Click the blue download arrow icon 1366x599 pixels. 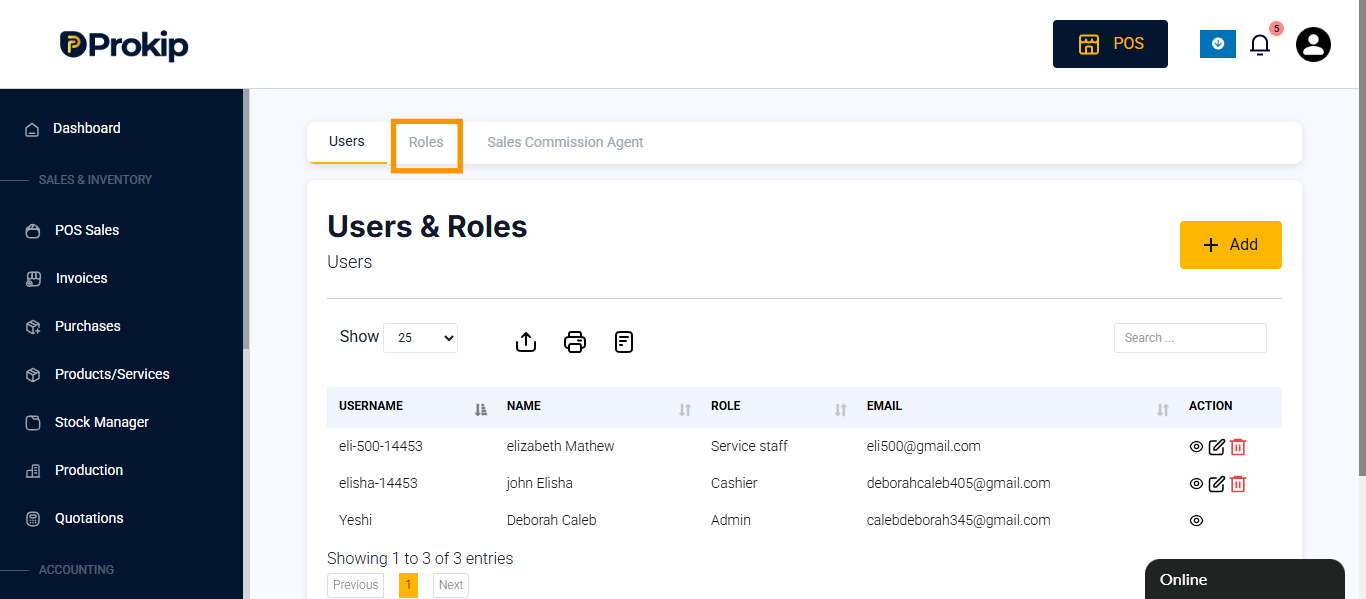1218,44
